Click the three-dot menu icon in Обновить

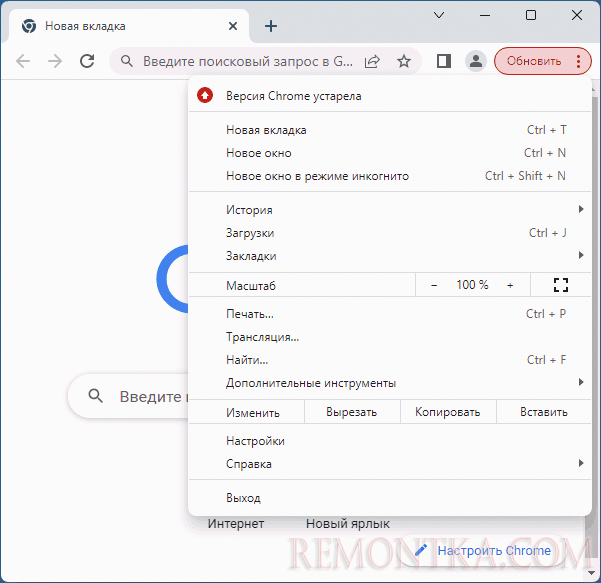(578, 61)
